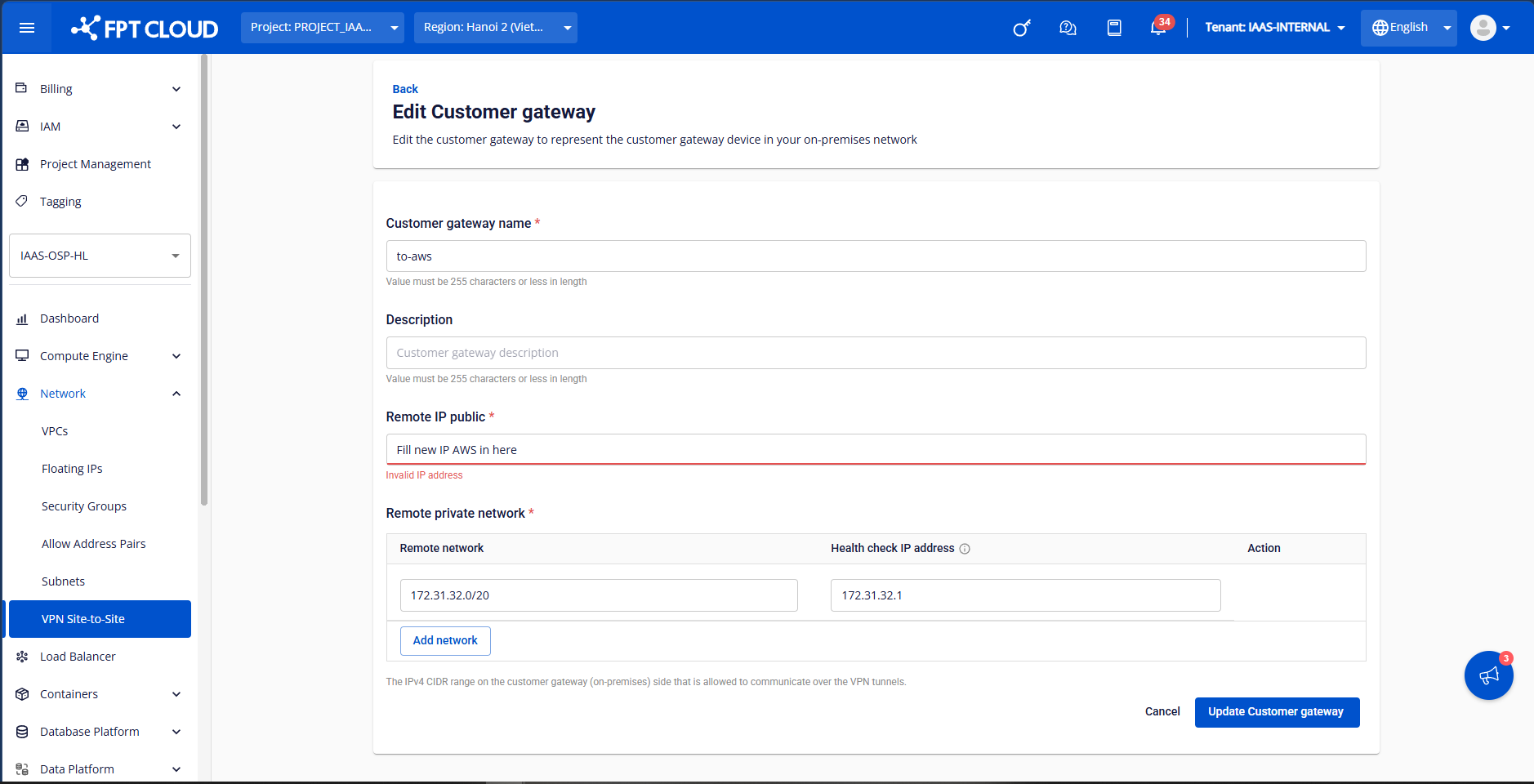Click the announcement megaphone floating button
This screenshot has width=1534, height=784.
[1488, 675]
